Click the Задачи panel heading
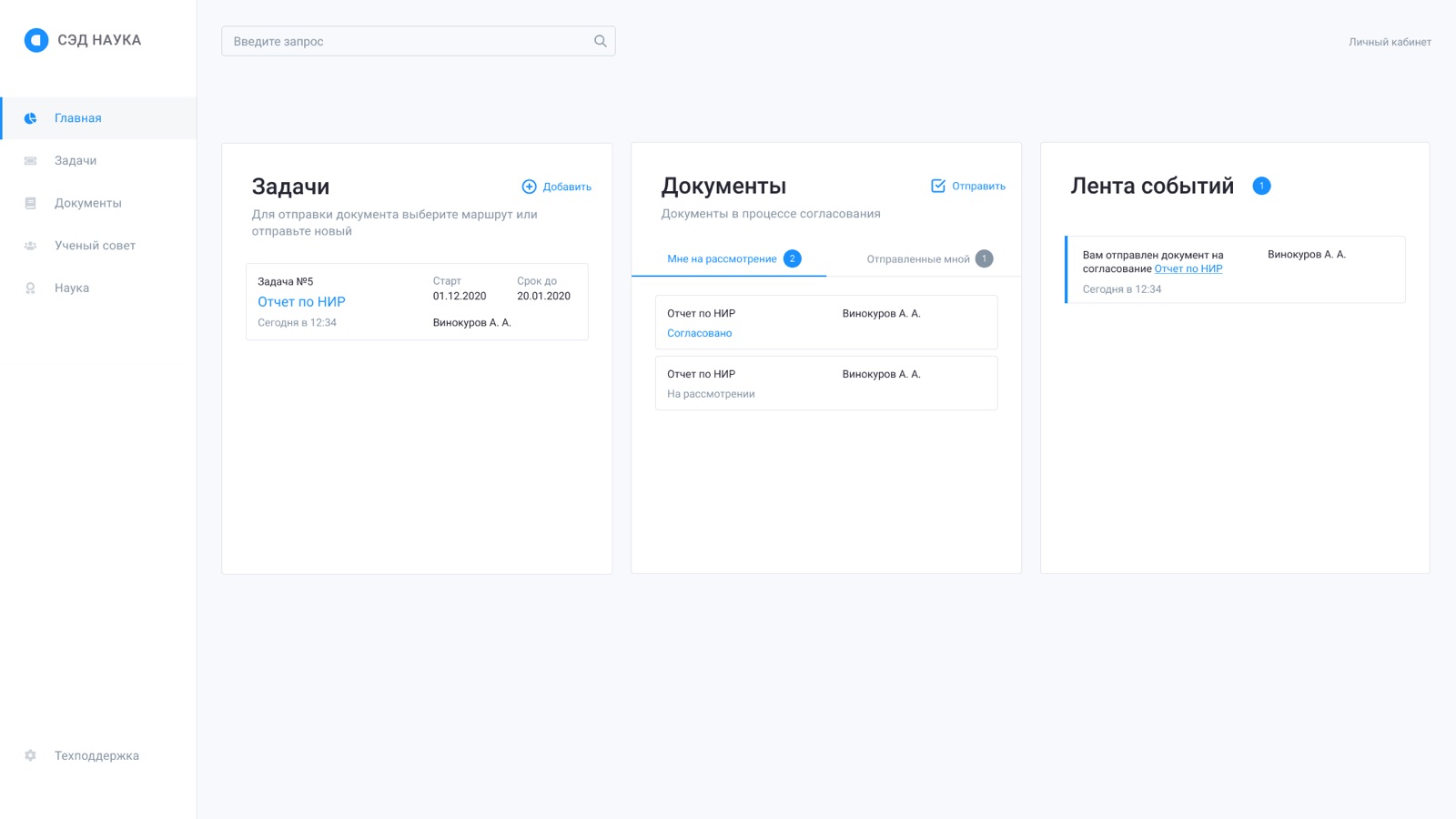The width and height of the screenshot is (1456, 819). 290,187
